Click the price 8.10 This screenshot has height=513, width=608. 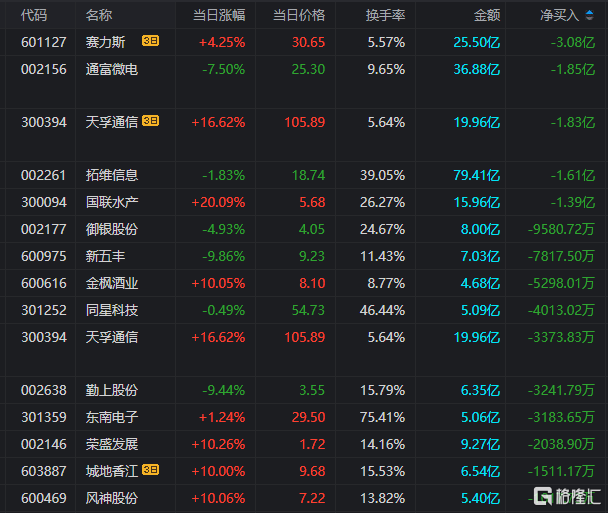312,283
